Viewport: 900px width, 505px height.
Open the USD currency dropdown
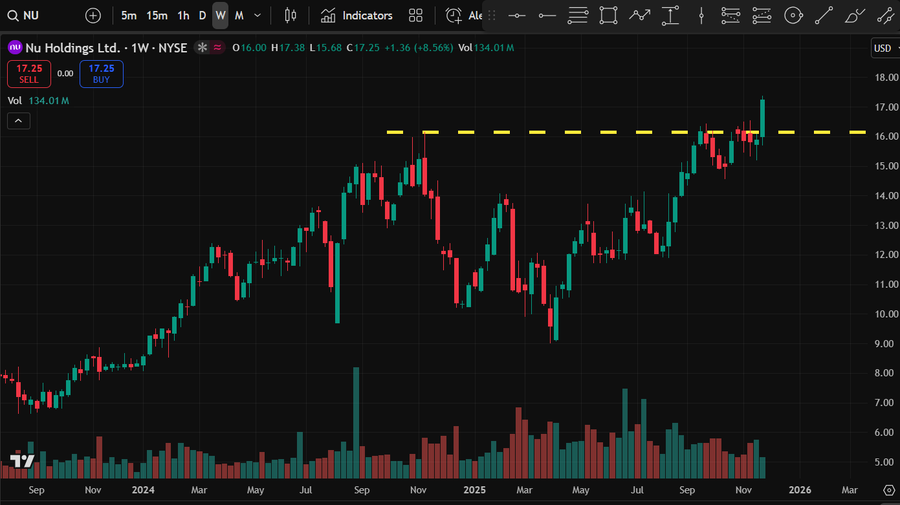click(884, 48)
